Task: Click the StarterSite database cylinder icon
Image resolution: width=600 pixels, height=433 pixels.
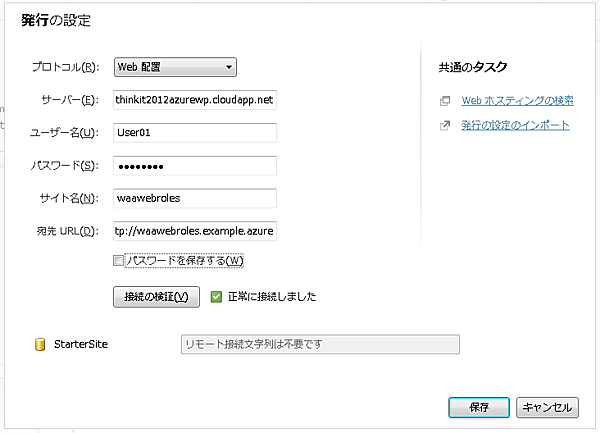Action: click(41, 345)
